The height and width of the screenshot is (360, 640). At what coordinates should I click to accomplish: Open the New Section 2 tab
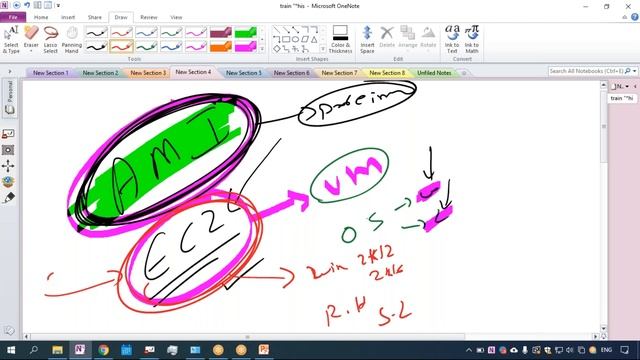100,73
